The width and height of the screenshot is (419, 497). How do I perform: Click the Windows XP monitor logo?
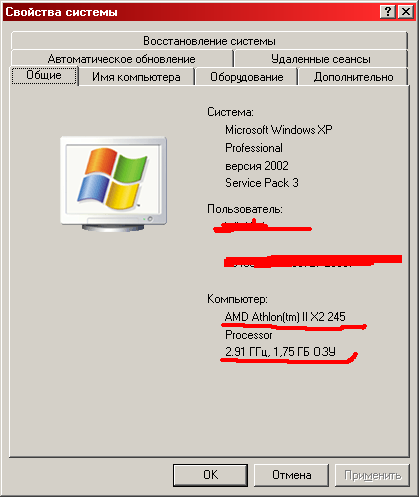pos(114,184)
